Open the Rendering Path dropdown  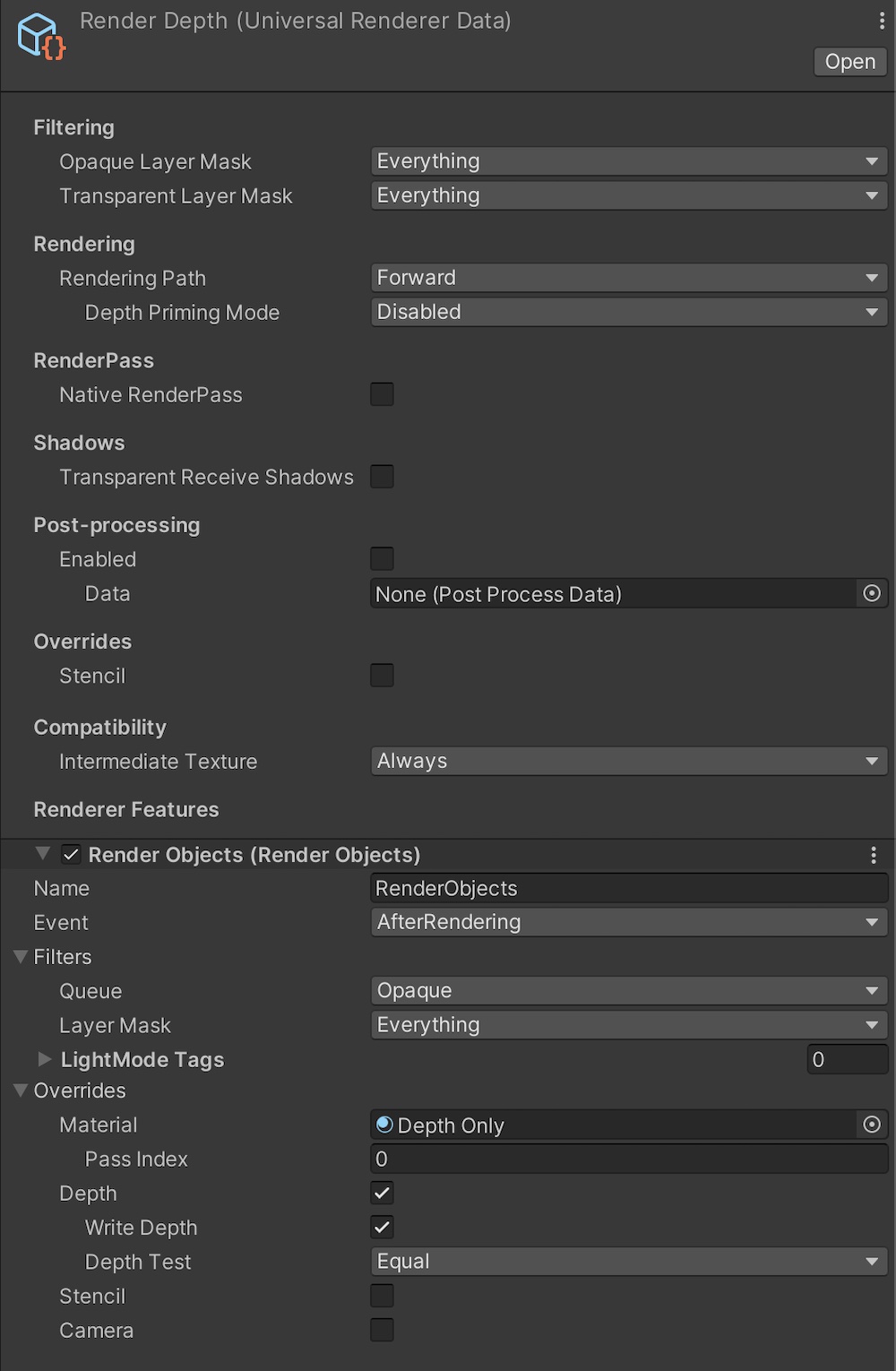pos(628,278)
